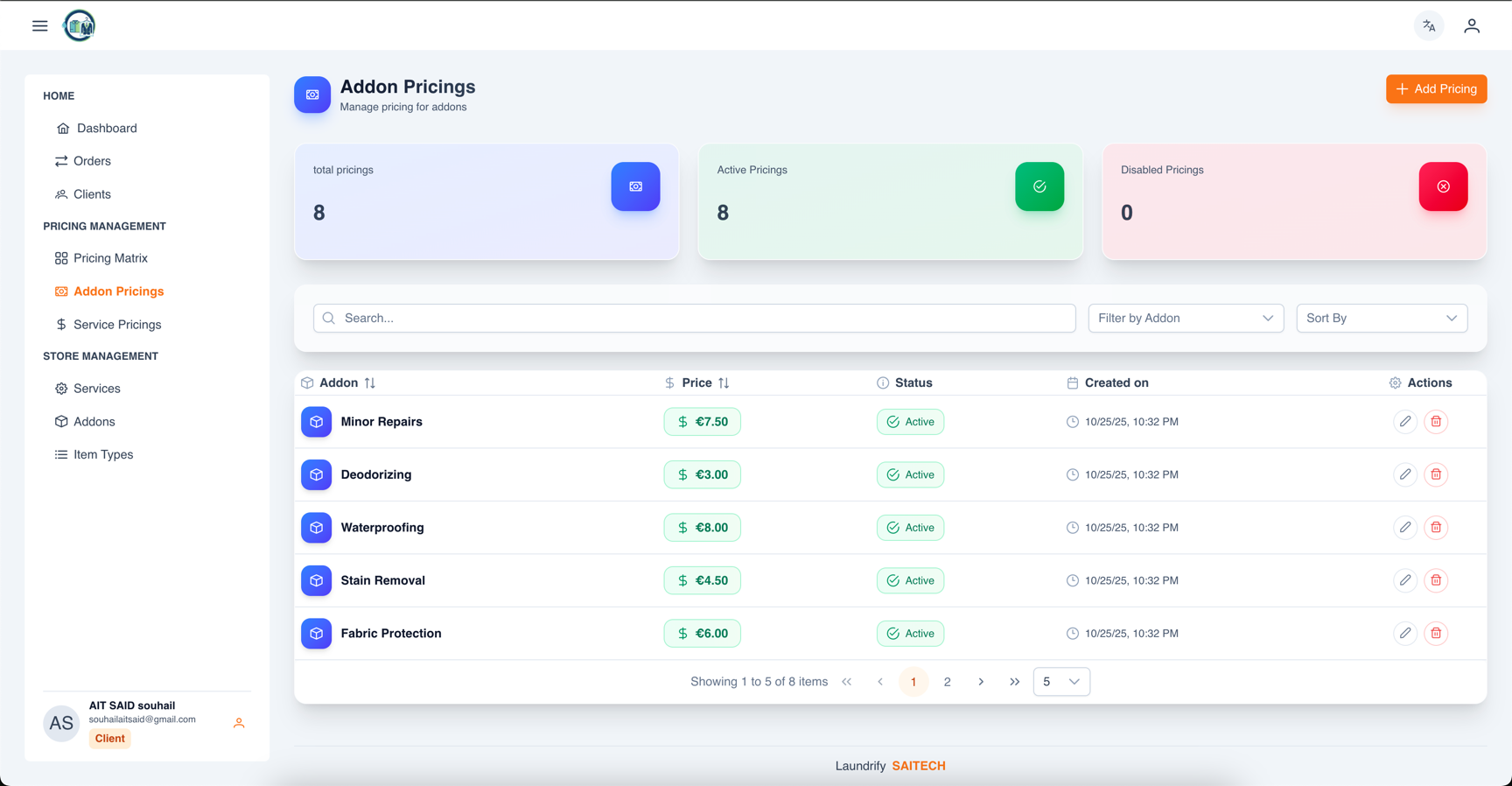Open the user account icon in header
Image resolution: width=1512 pixels, height=786 pixels.
click(x=1472, y=25)
